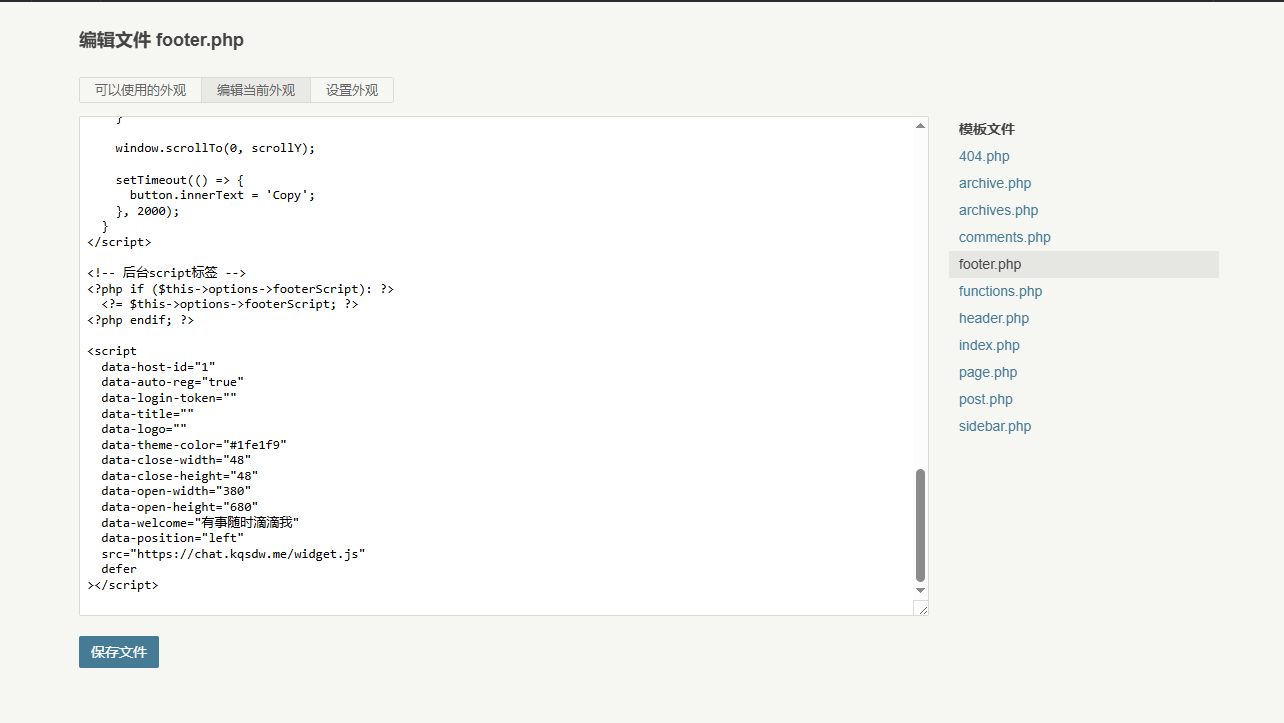
Task: Click the 保存文件 save button
Action: (x=119, y=652)
